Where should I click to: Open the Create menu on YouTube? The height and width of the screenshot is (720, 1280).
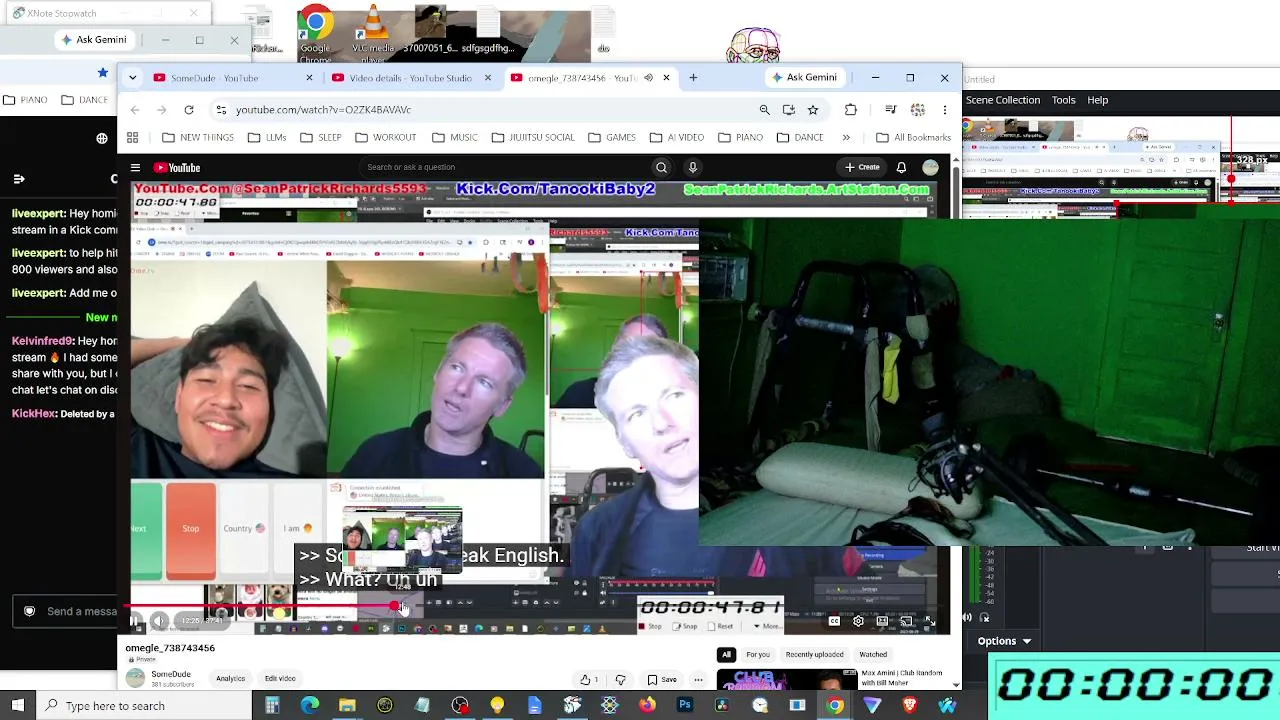[862, 168]
